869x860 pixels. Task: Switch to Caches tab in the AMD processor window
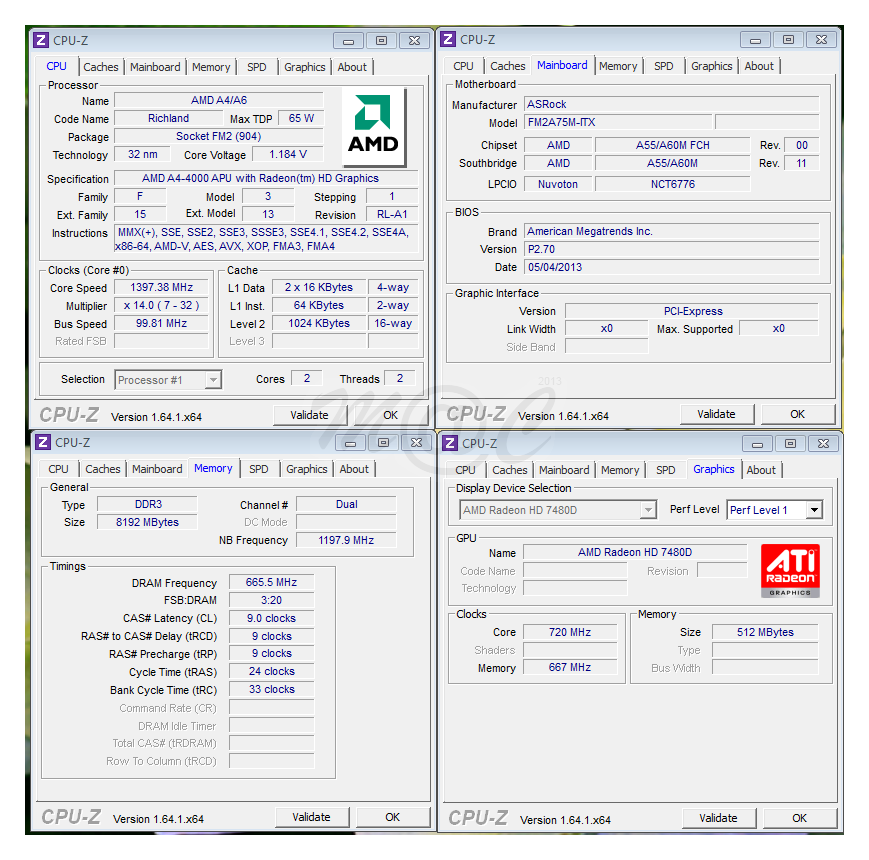[x=101, y=67]
